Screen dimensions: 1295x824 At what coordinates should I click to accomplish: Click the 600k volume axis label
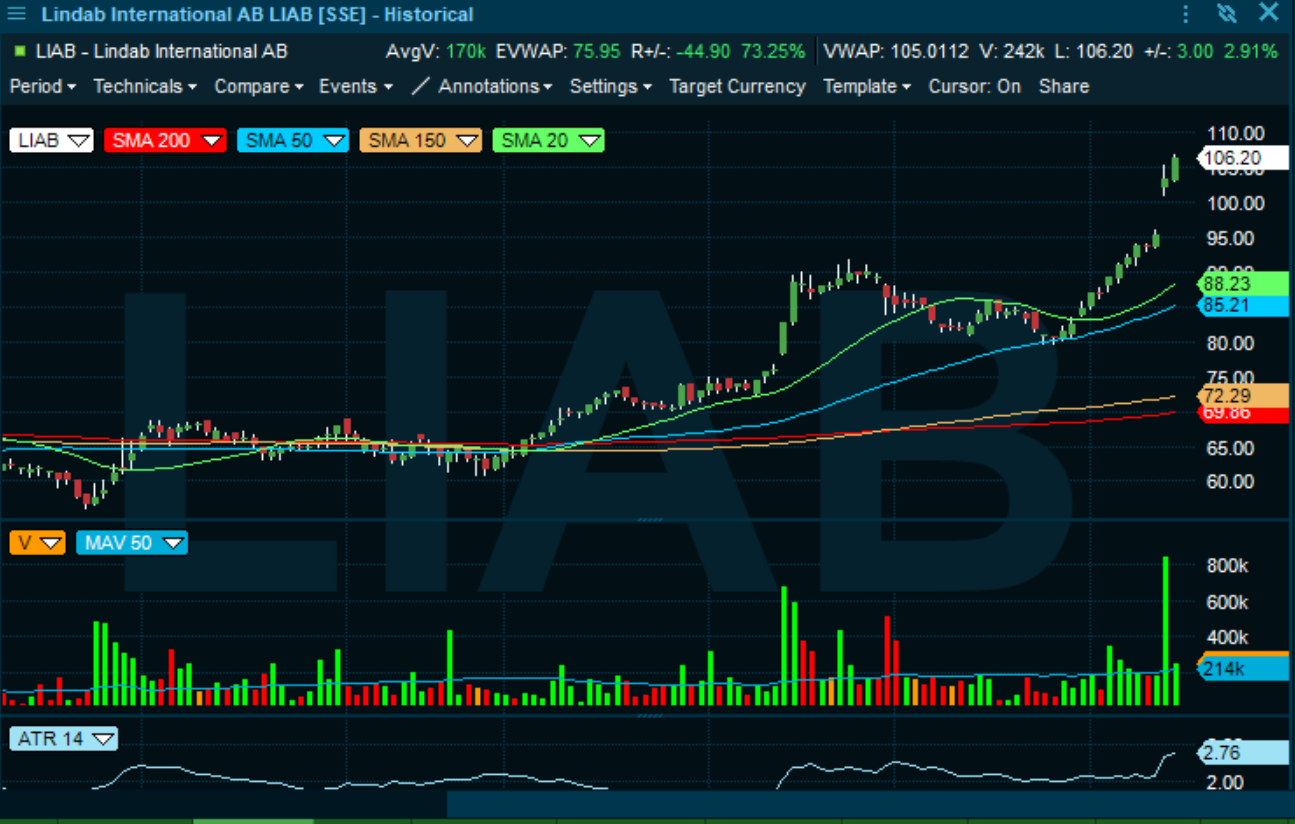coord(1227,602)
